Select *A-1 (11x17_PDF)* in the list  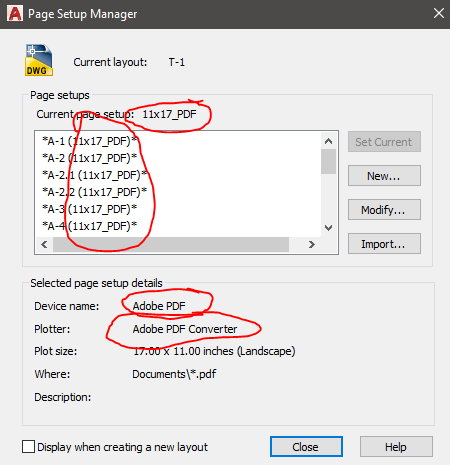[90, 141]
